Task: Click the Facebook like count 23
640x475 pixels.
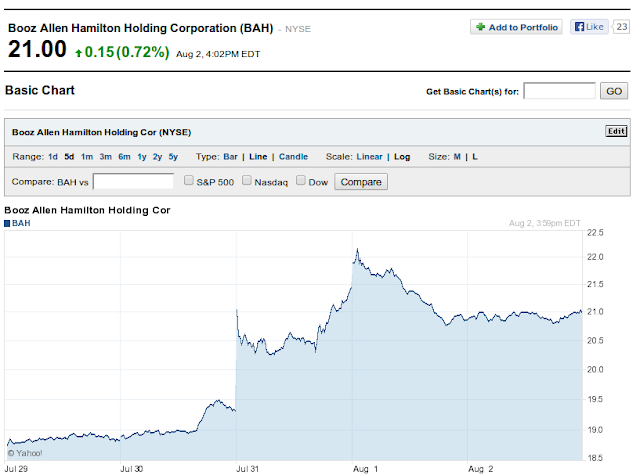Action: [x=622, y=27]
